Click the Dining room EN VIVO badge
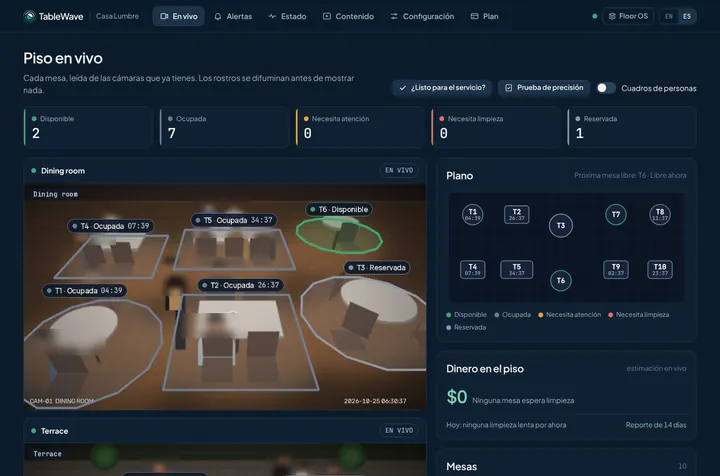The width and height of the screenshot is (720, 476). 399,170
